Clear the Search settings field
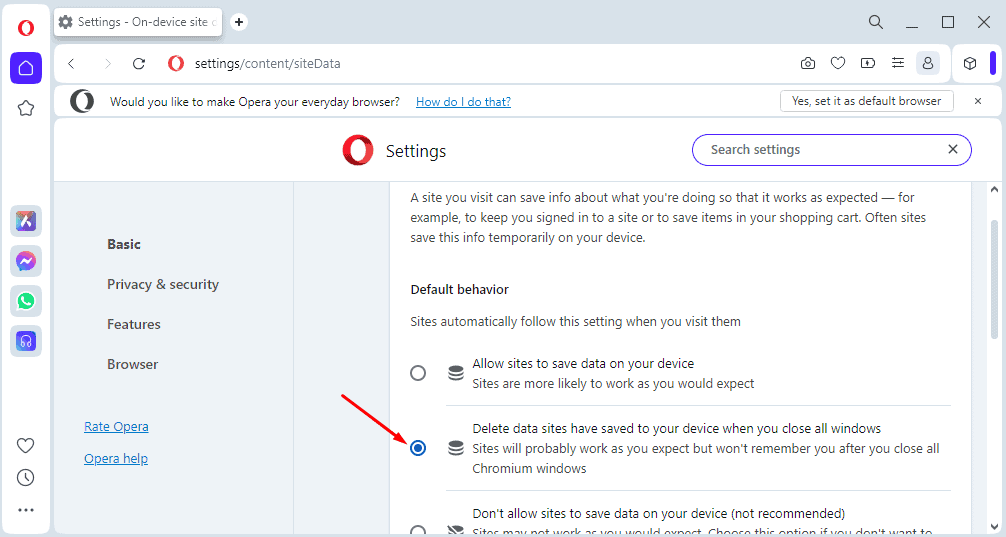Viewport: 1006px width, 537px height. click(953, 149)
